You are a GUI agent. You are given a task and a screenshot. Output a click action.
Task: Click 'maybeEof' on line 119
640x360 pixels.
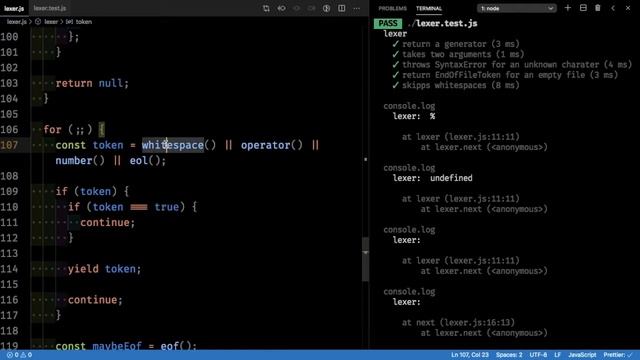coord(117,346)
